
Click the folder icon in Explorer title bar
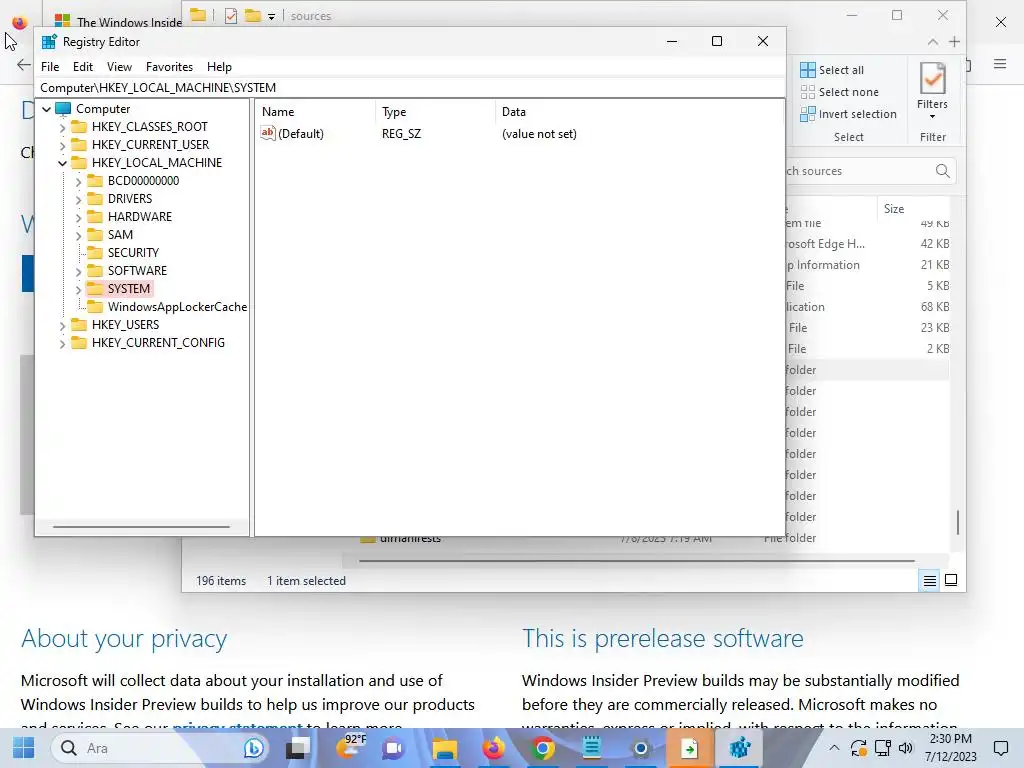(x=198, y=15)
